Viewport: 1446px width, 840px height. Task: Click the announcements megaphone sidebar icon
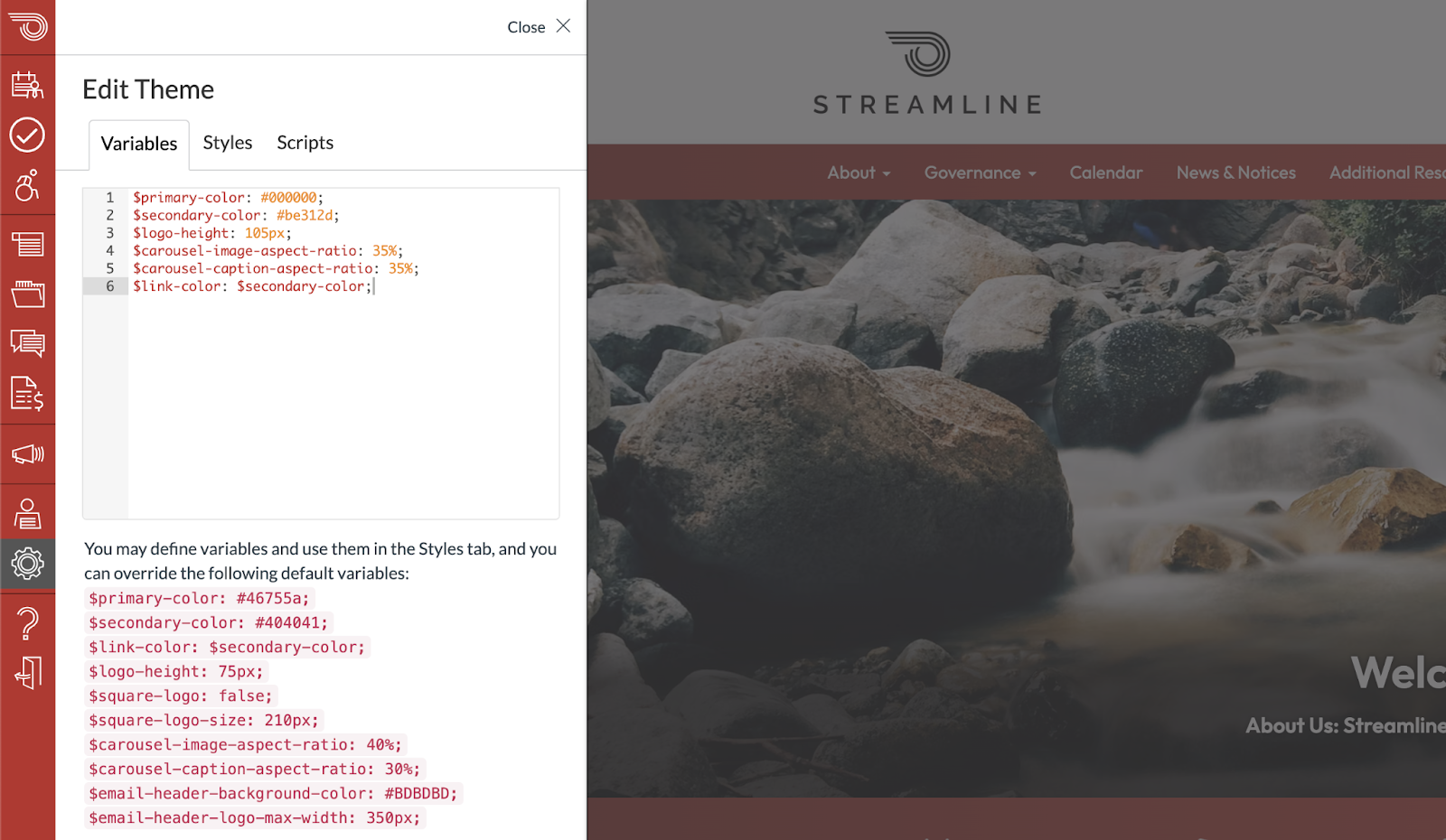click(27, 454)
